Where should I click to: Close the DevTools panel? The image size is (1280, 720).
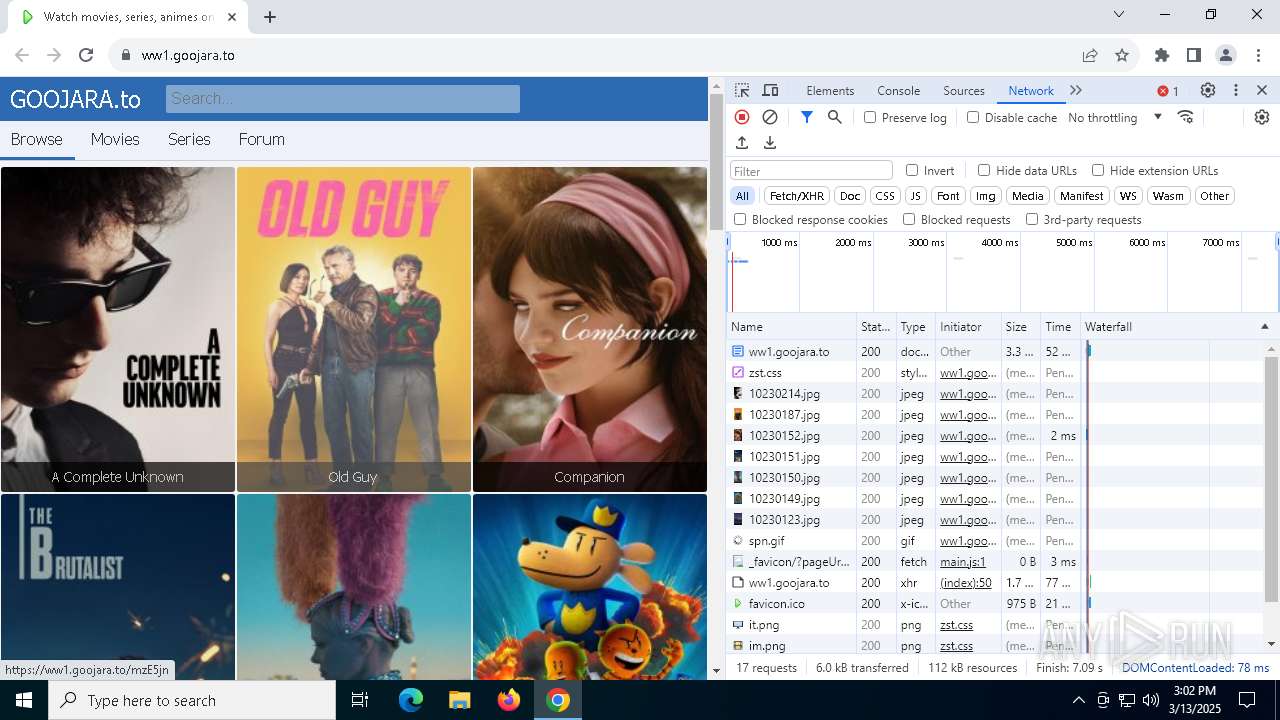(1262, 90)
